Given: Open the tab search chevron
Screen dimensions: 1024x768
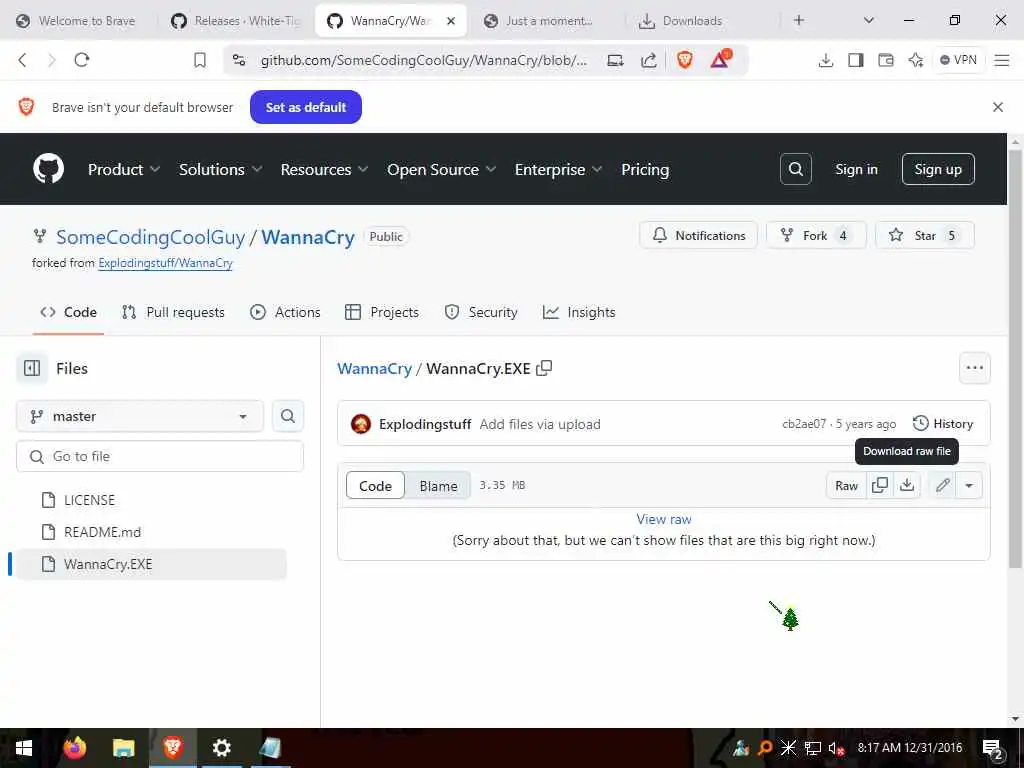Looking at the screenshot, I should coord(869,20).
